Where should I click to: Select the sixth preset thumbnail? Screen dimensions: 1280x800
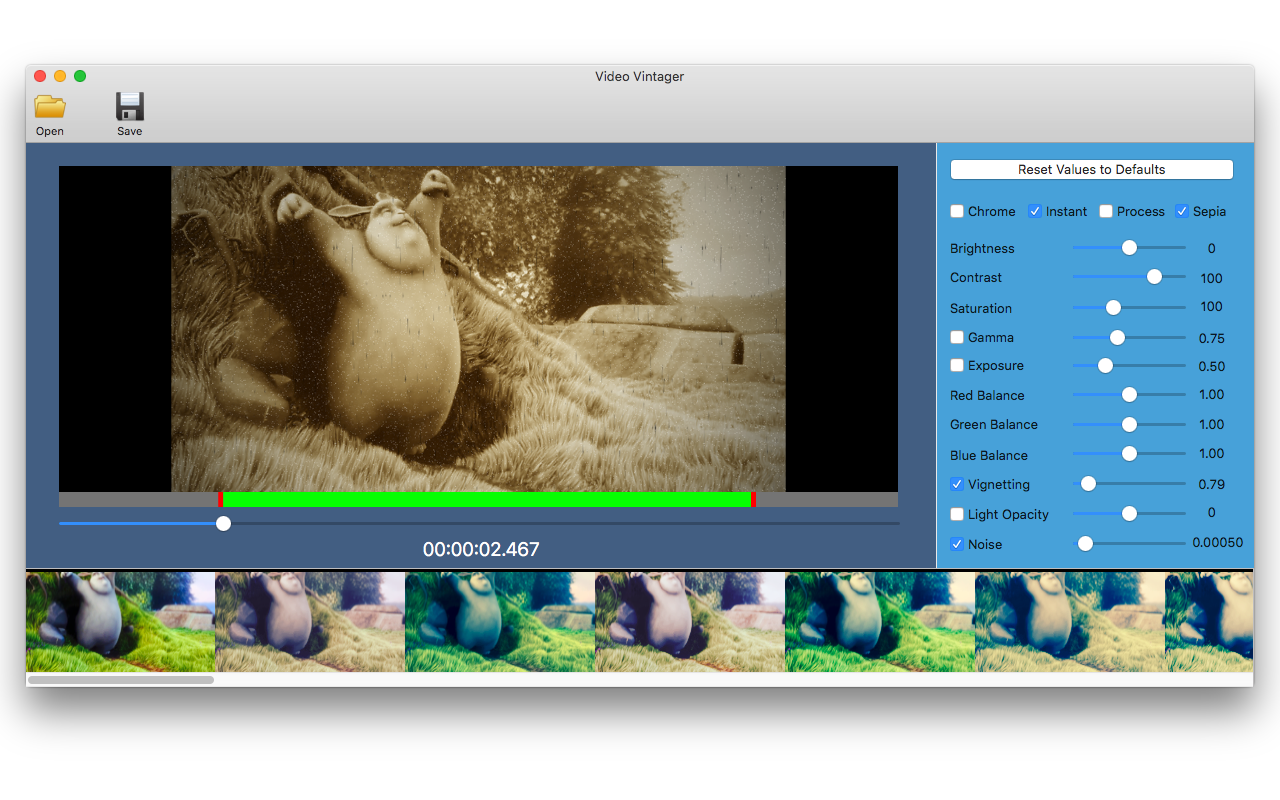(x=1070, y=621)
